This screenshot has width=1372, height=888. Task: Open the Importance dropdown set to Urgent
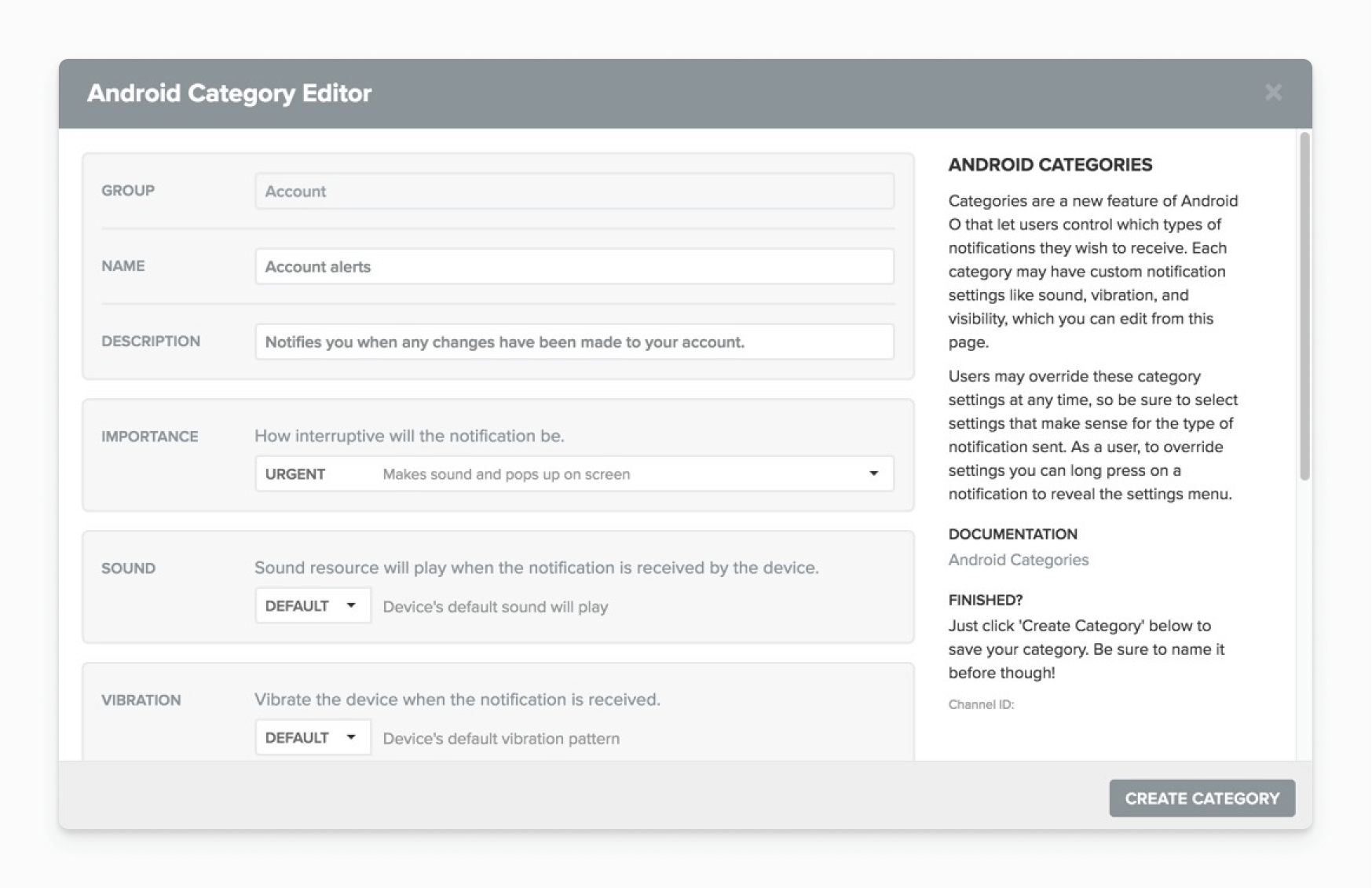pos(574,473)
